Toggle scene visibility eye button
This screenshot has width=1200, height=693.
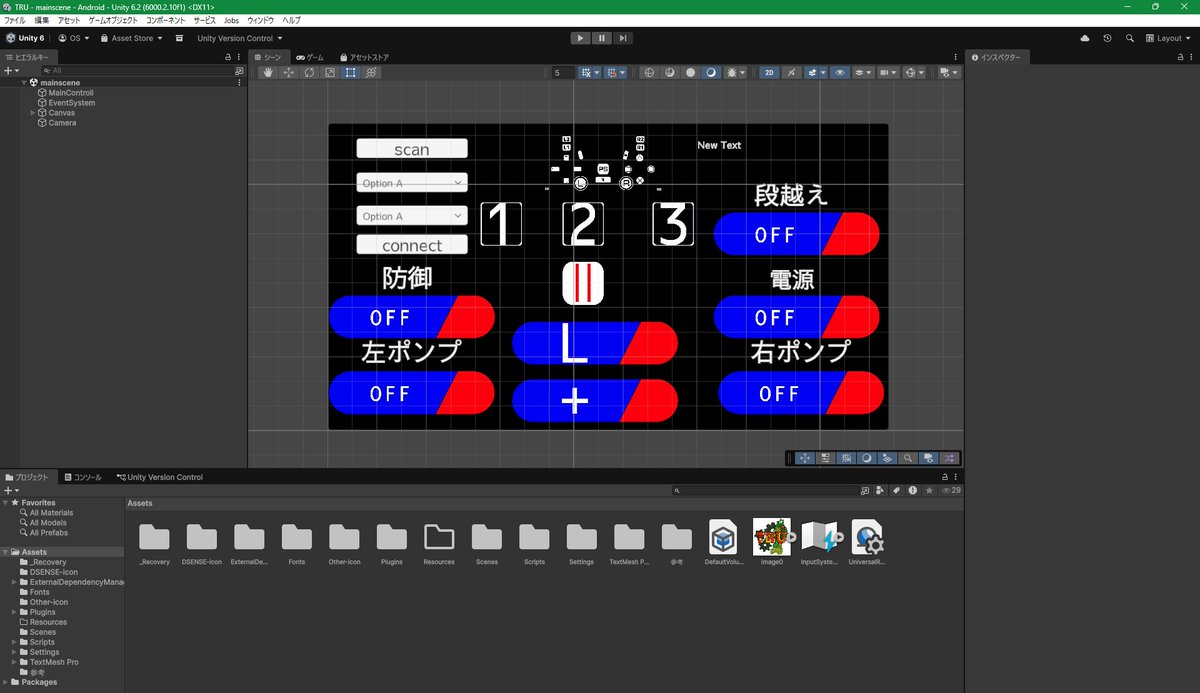(x=839, y=72)
